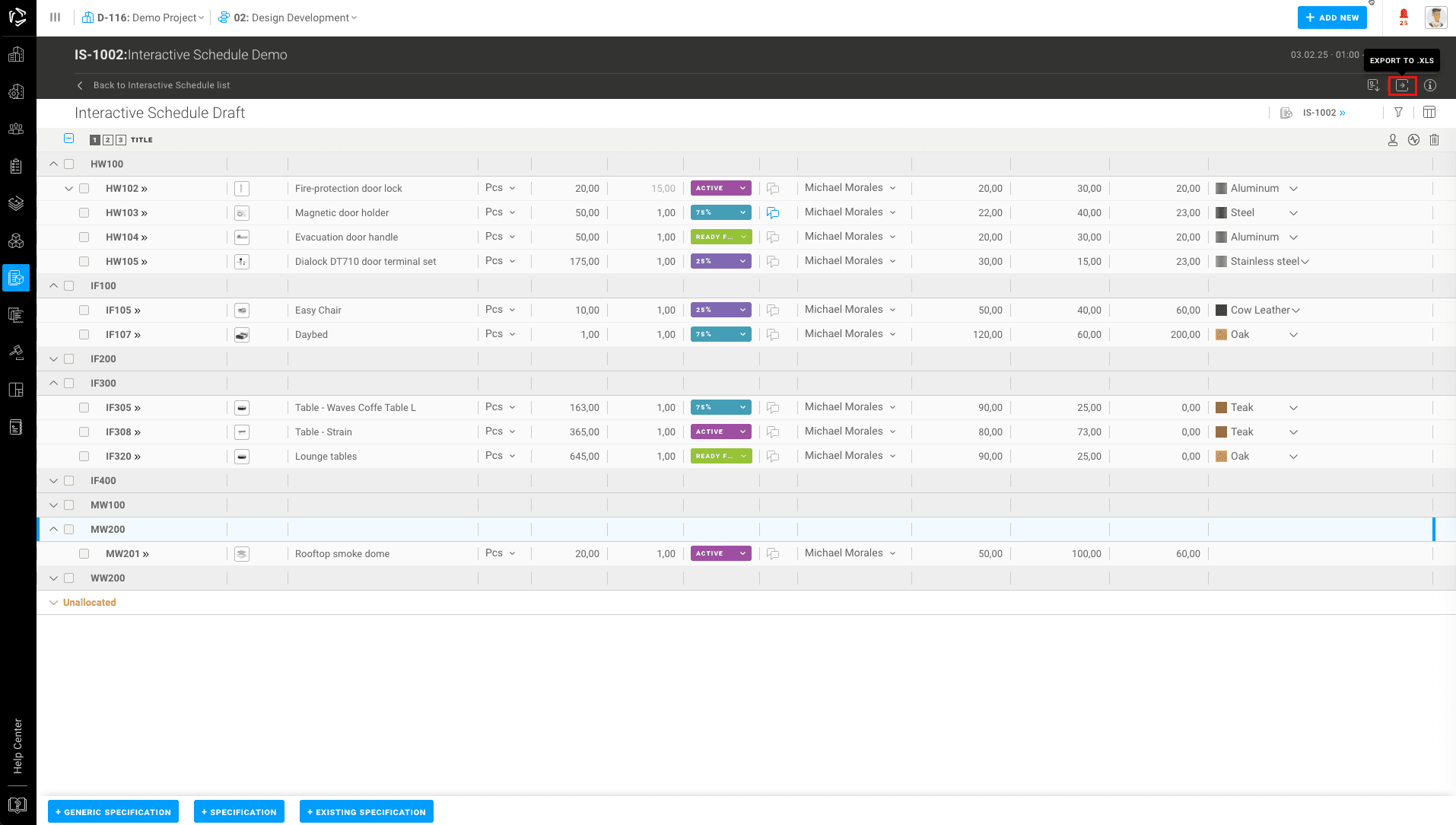Screen dimensions: 1456x825
Task: Select level 1 in title header
Action: (95, 140)
